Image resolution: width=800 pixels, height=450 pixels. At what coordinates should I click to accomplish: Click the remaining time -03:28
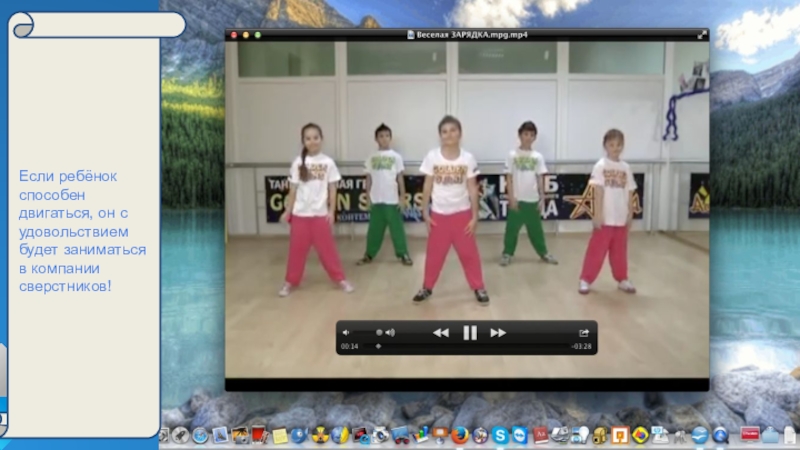point(582,346)
